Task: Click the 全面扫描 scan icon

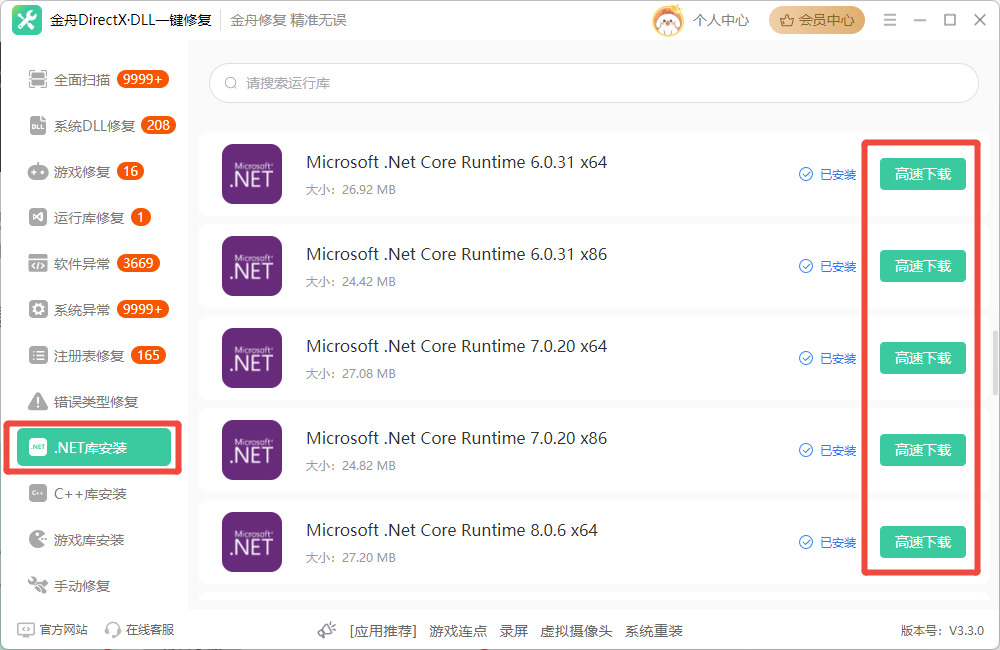Action: point(38,79)
